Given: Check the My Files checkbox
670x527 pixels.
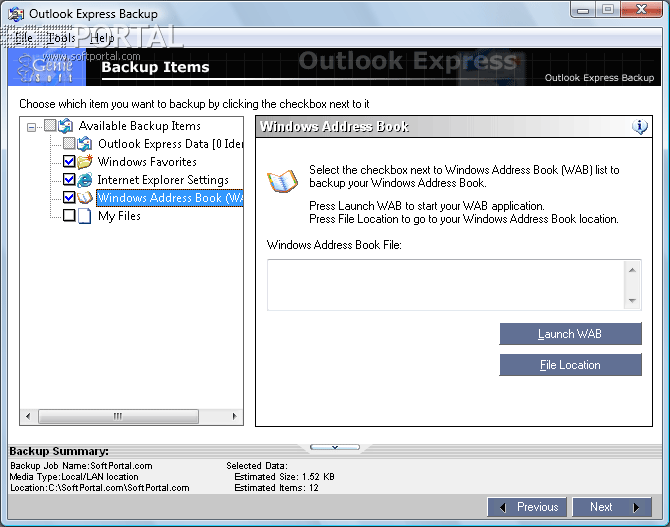Looking at the screenshot, I should [69, 215].
